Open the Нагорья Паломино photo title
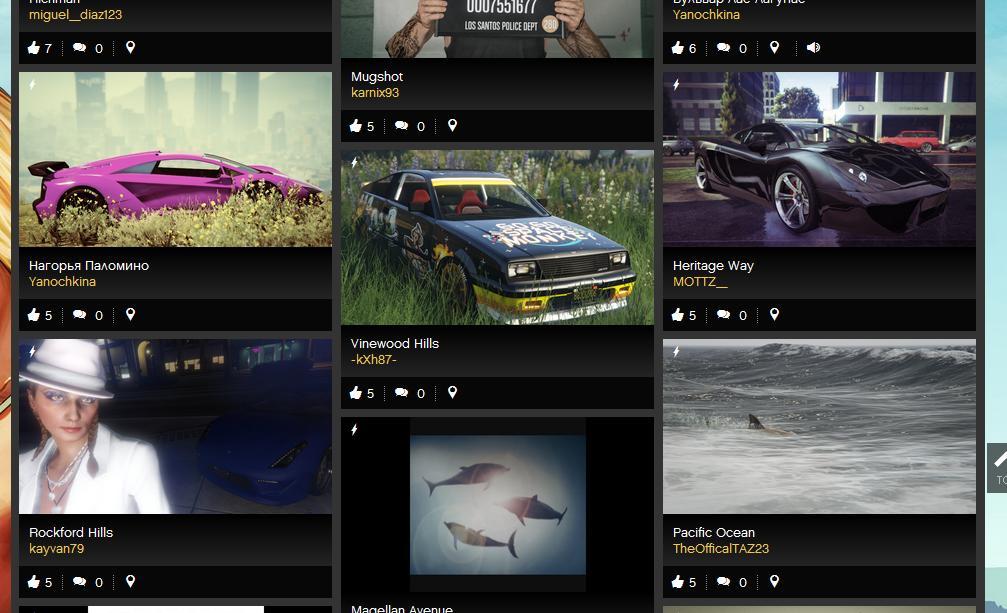This screenshot has height=613, width=1007. (x=89, y=265)
